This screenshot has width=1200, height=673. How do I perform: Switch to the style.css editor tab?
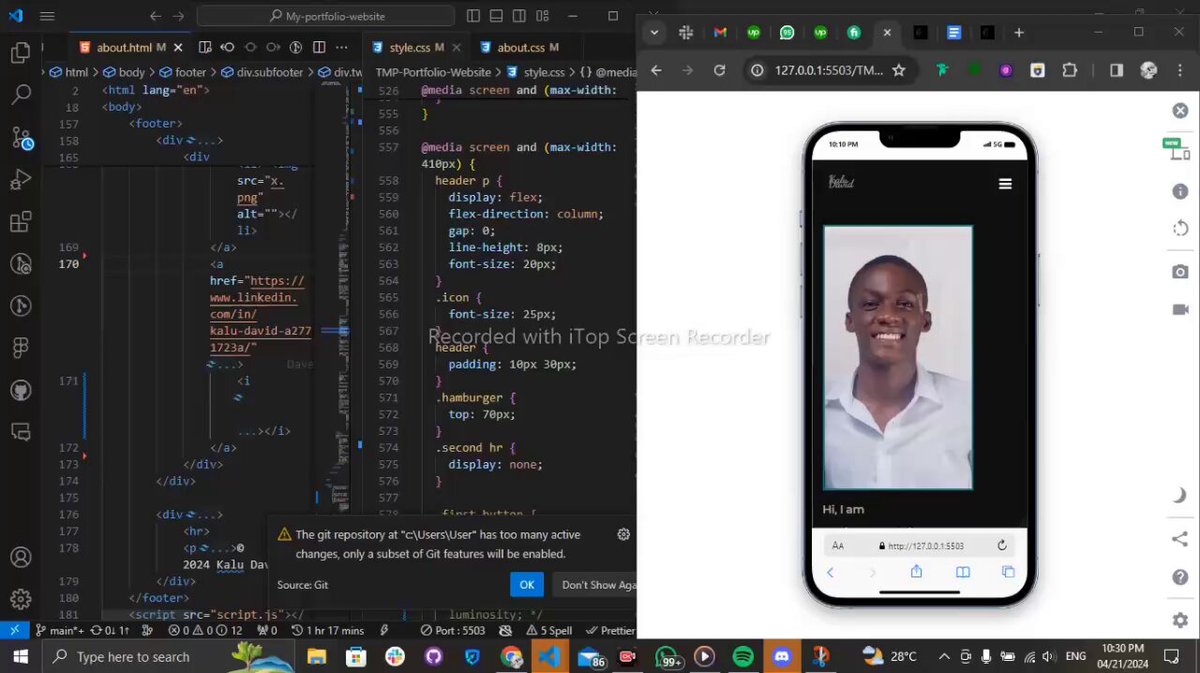tap(410, 47)
